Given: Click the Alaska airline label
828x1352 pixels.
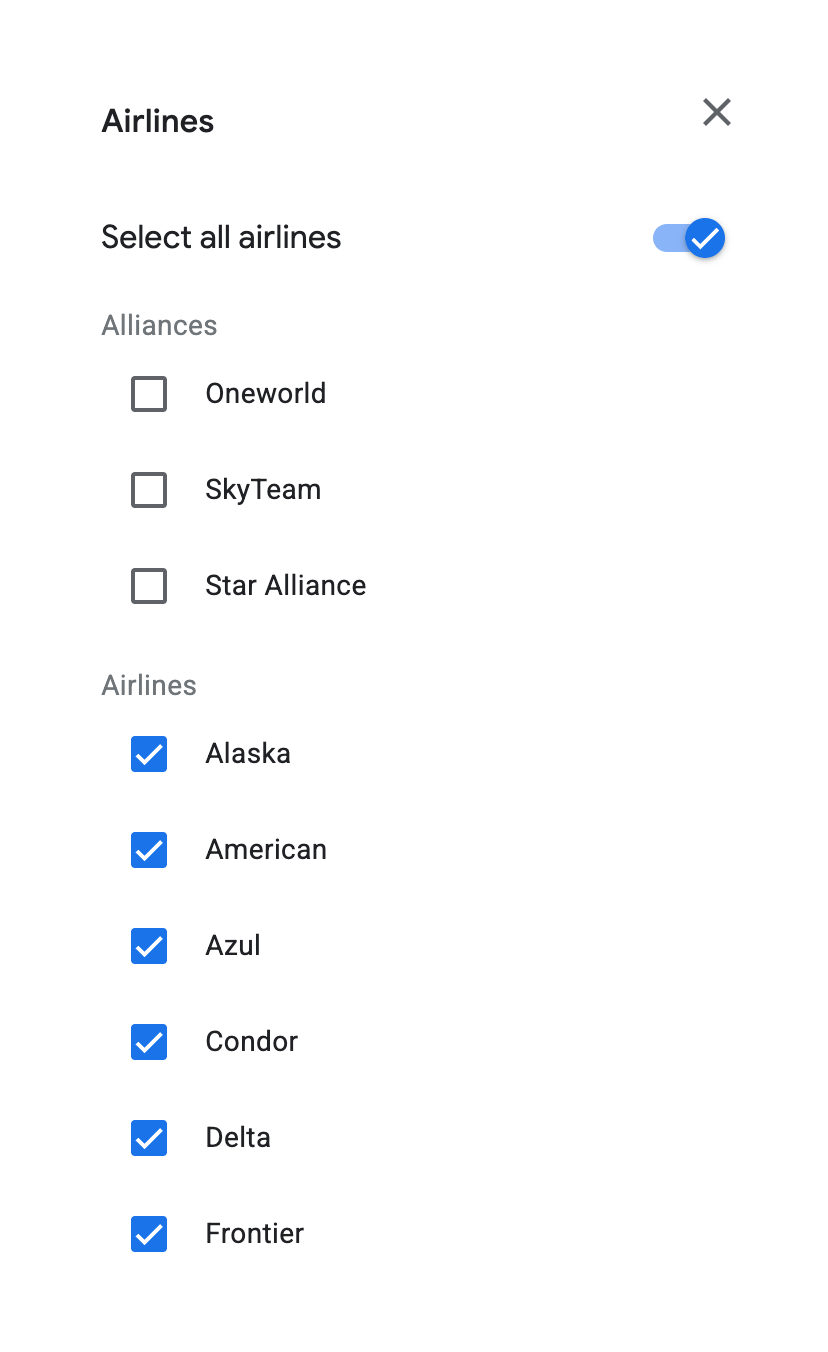Looking at the screenshot, I should tap(248, 753).
